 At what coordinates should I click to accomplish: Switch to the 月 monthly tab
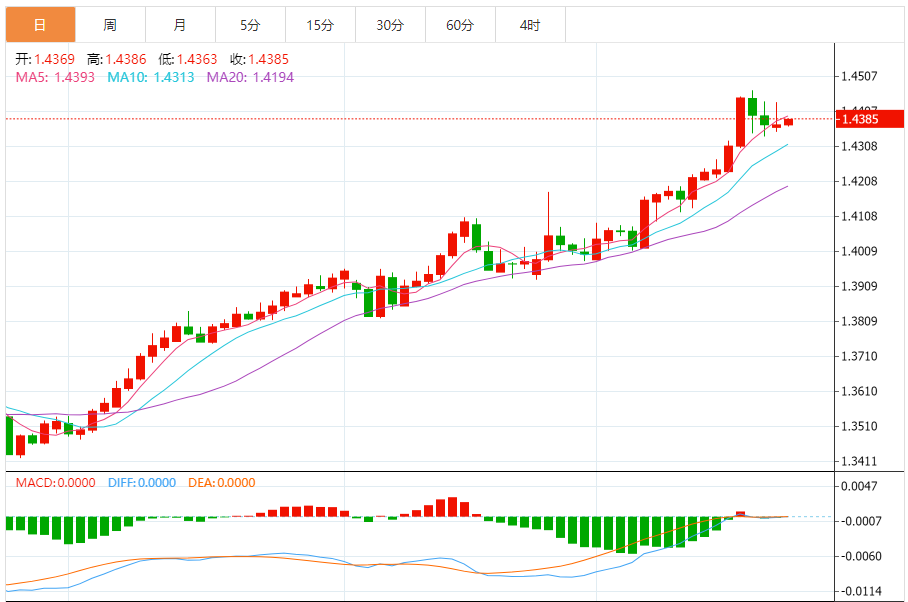point(180,25)
